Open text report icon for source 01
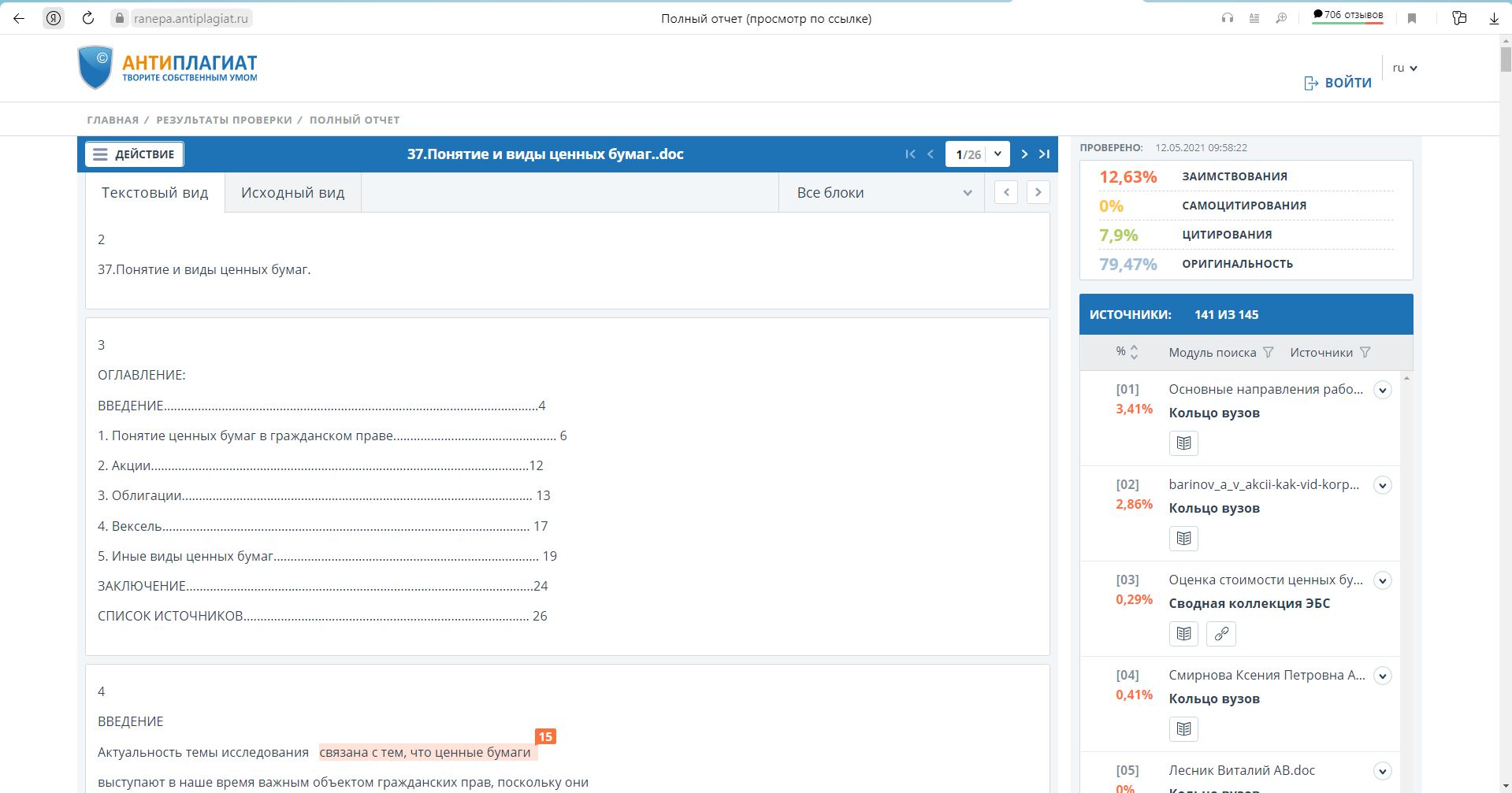 point(1183,443)
